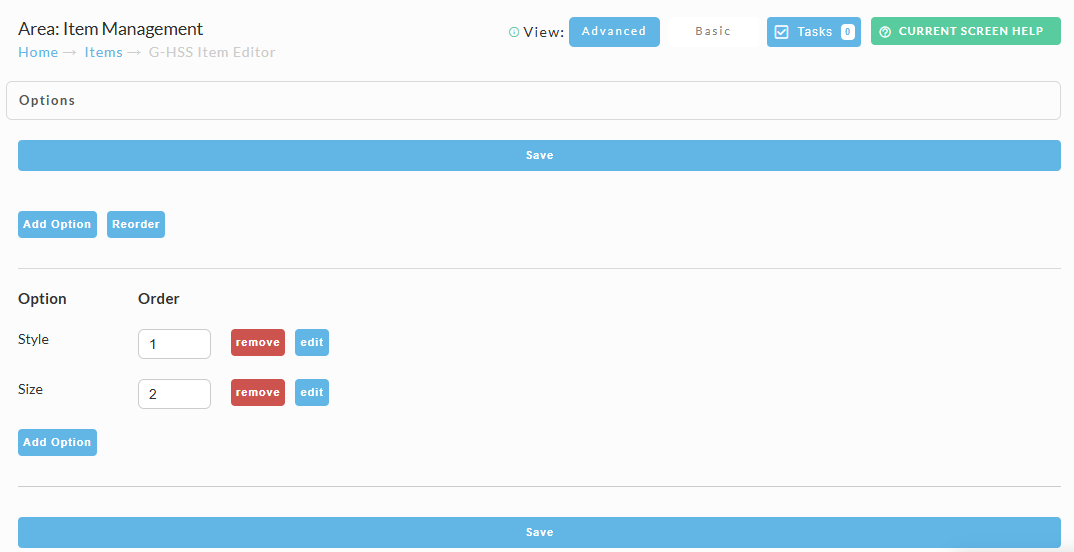Click the Reorder button
1074x552 pixels.
pyautogui.click(x=136, y=225)
